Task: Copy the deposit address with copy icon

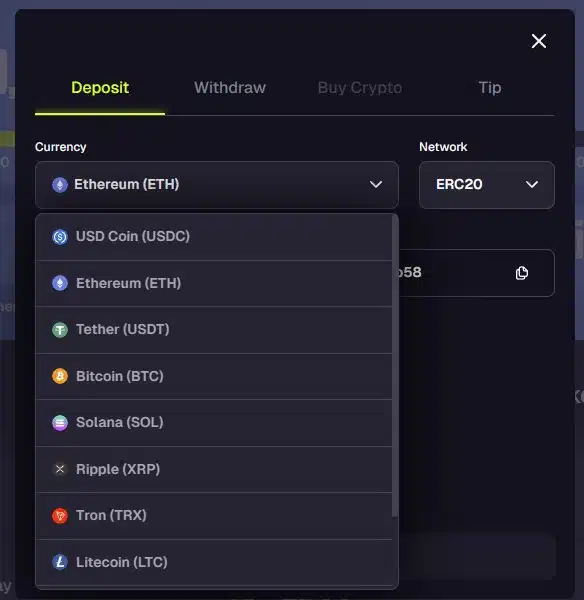Action: pyautogui.click(x=522, y=273)
